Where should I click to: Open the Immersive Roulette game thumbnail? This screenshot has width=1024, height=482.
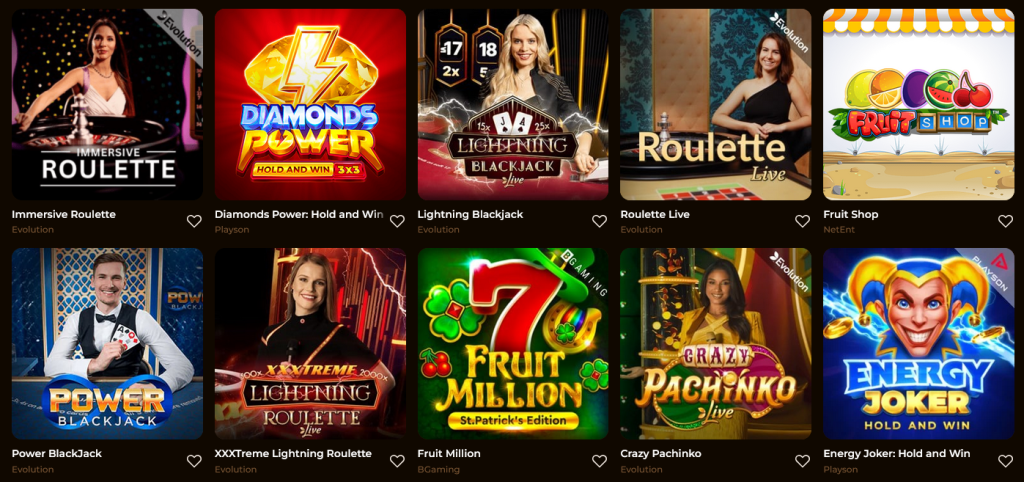pyautogui.click(x=107, y=104)
